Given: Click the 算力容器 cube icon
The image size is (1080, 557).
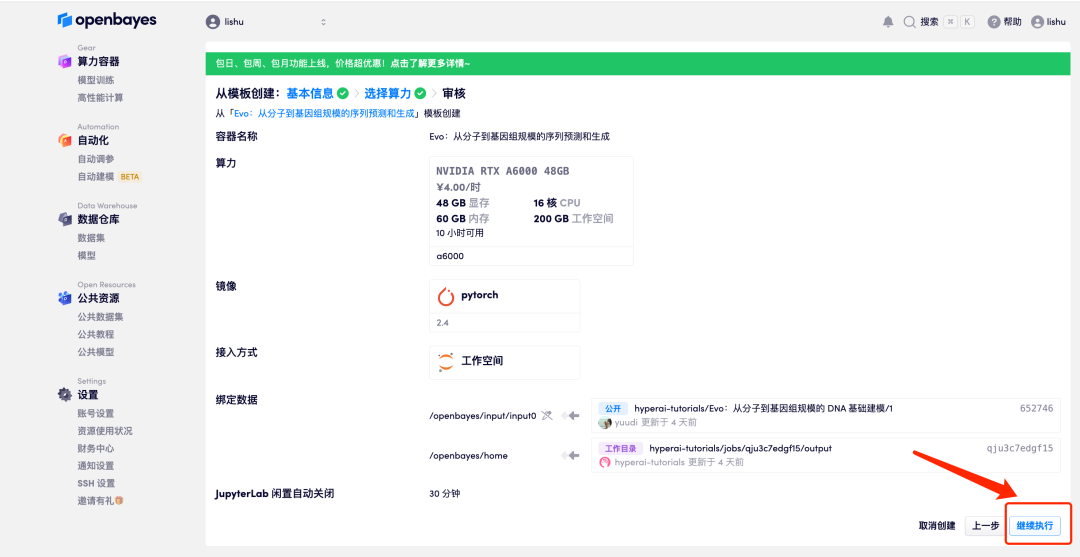Looking at the screenshot, I should click(65, 62).
